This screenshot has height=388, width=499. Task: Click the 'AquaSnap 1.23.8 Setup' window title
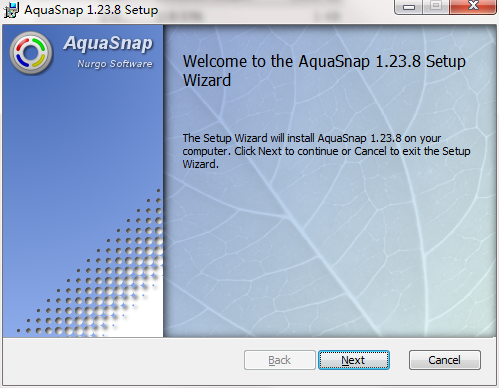(x=91, y=10)
